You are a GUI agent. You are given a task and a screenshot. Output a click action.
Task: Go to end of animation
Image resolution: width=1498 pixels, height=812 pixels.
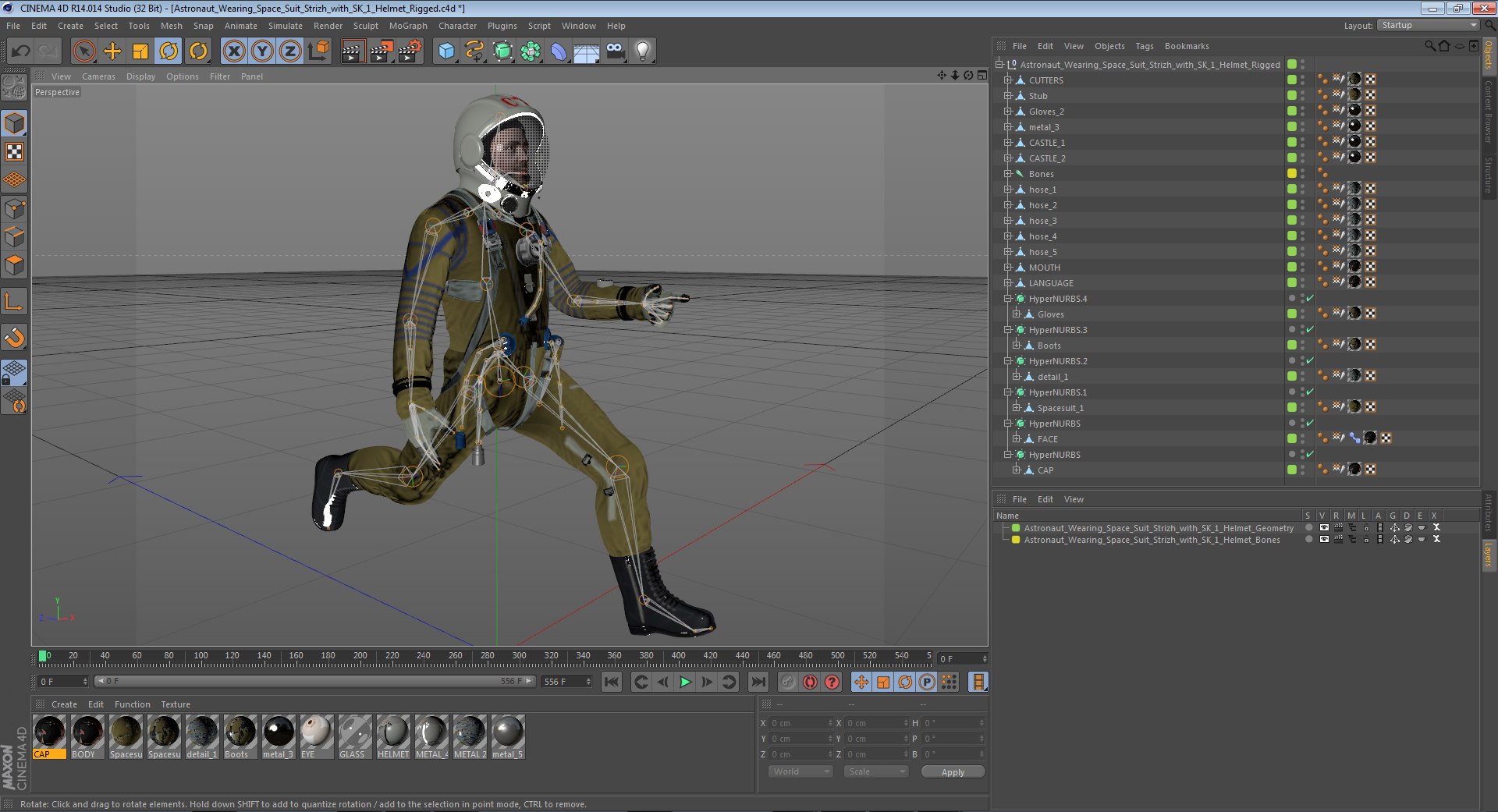coord(758,683)
